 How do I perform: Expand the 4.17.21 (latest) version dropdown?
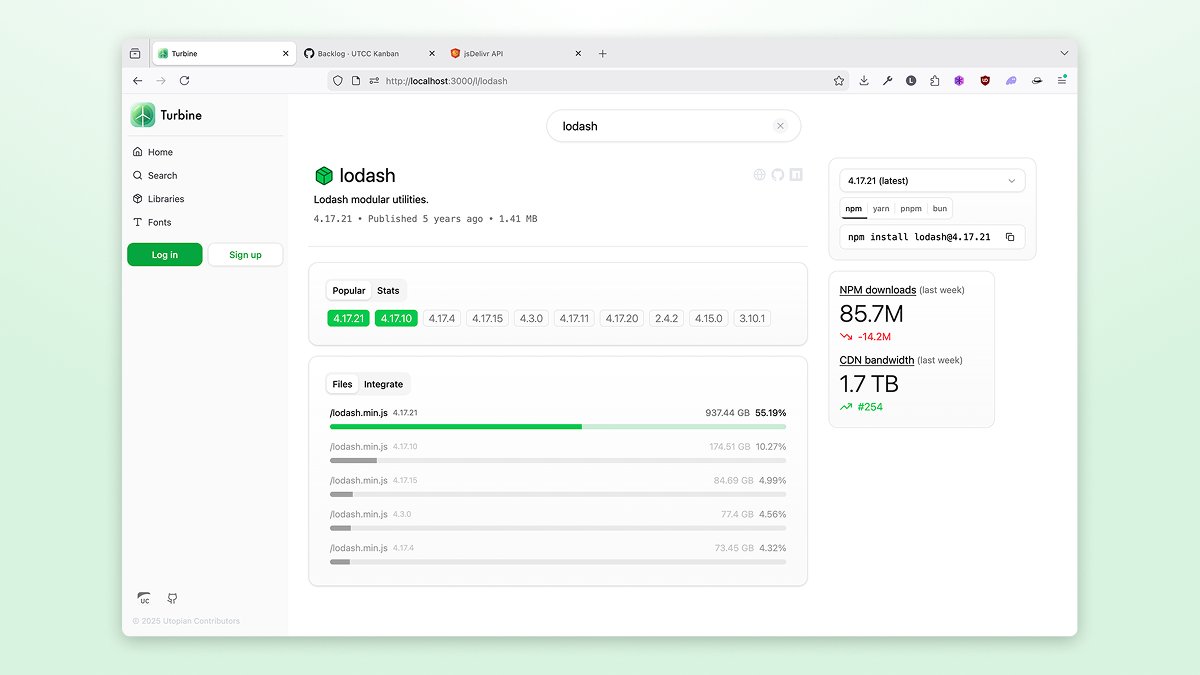click(932, 181)
